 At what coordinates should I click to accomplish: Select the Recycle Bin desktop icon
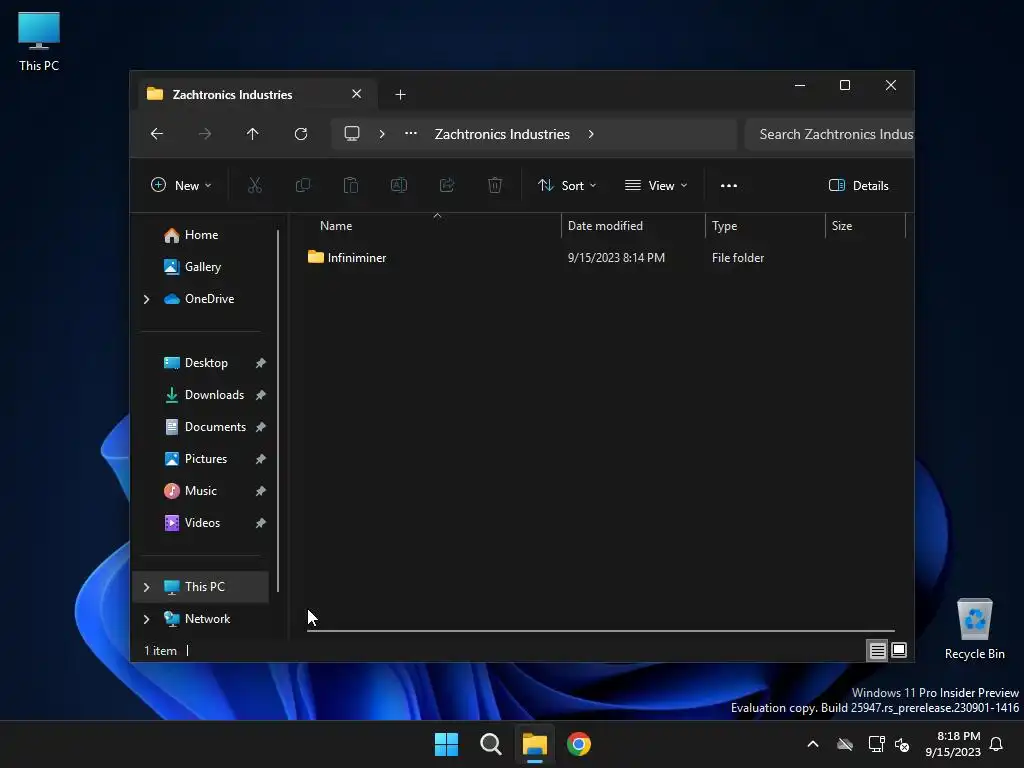click(974, 629)
